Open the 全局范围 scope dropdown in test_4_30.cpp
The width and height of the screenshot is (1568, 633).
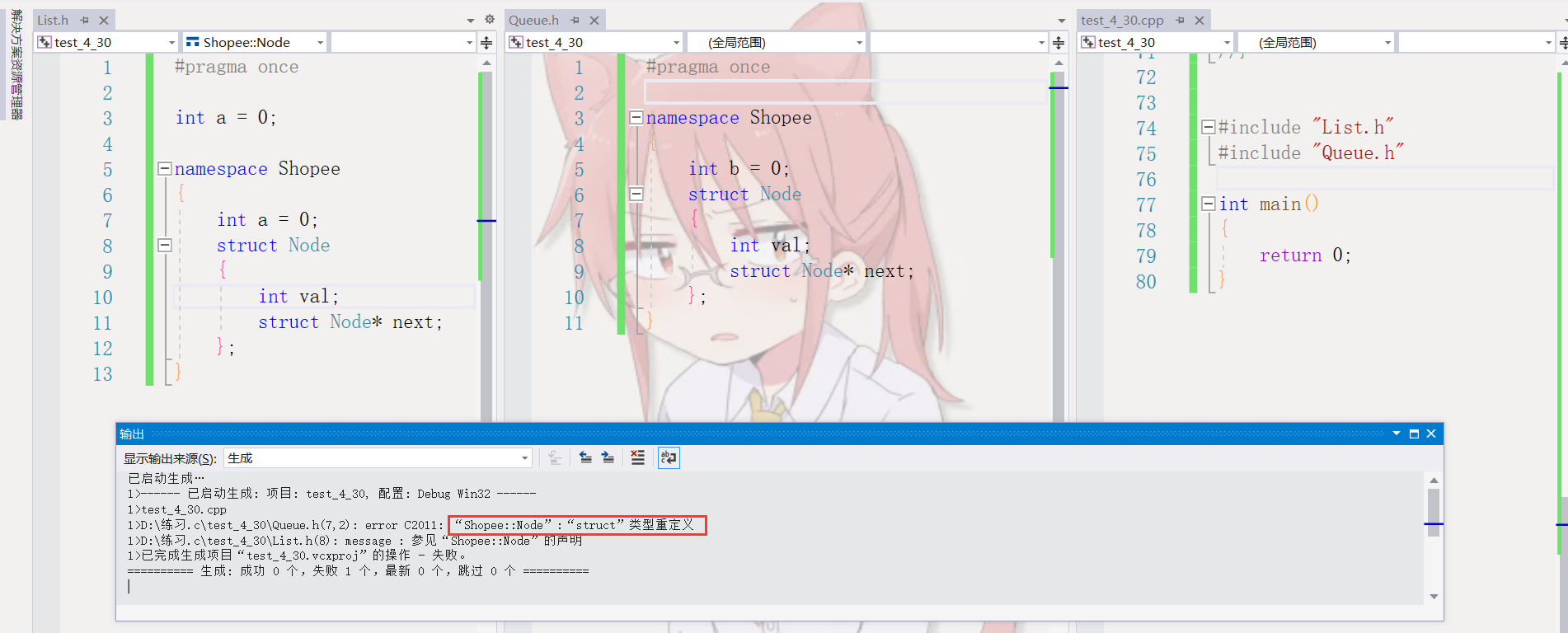tap(1316, 42)
